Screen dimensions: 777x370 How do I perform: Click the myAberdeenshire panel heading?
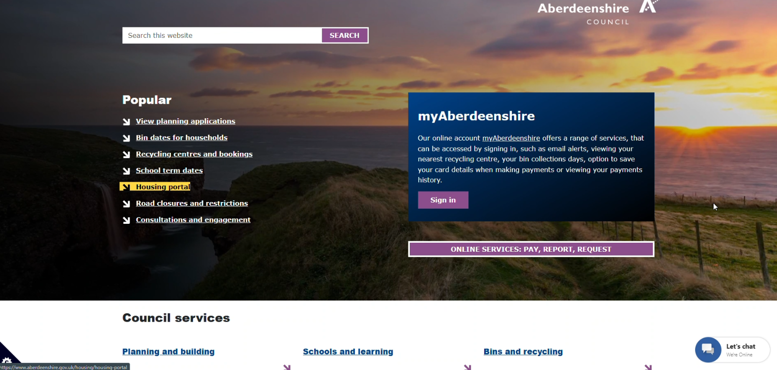point(476,116)
